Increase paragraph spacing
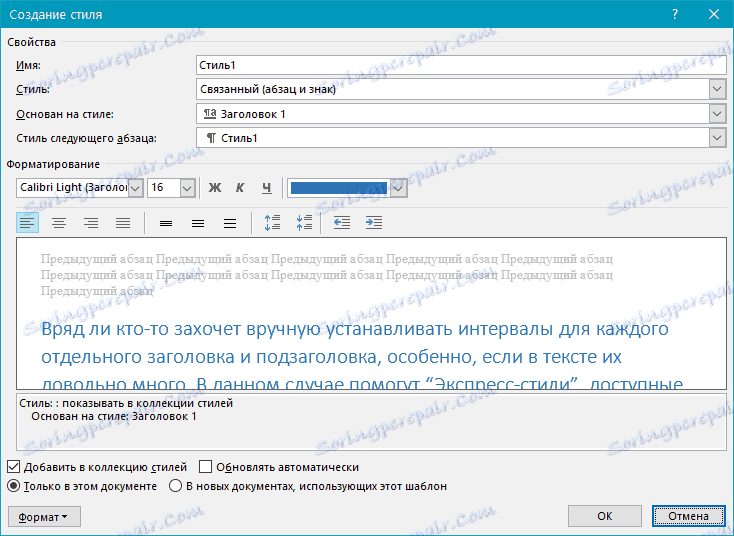This screenshot has width=734, height=536. click(272, 223)
